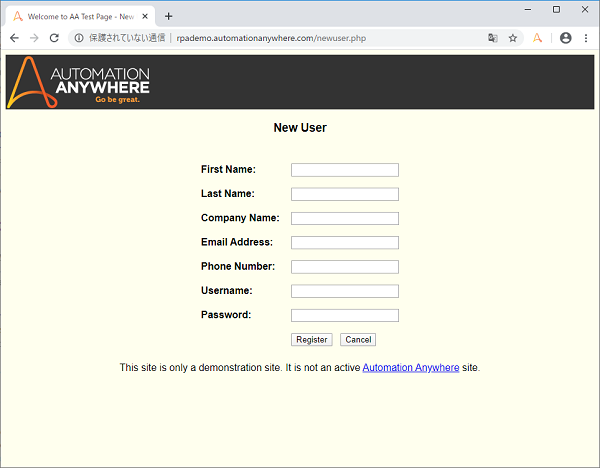Focus the Password field
Screen dimensions: 600x468
point(345,315)
